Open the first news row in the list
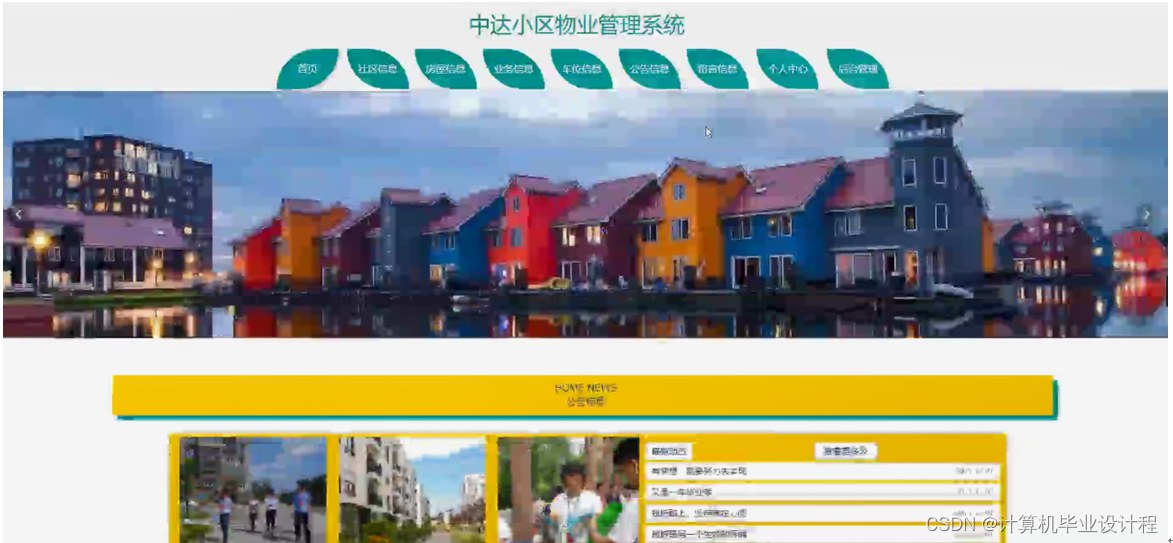This screenshot has height=543, width=1173. tap(823, 471)
